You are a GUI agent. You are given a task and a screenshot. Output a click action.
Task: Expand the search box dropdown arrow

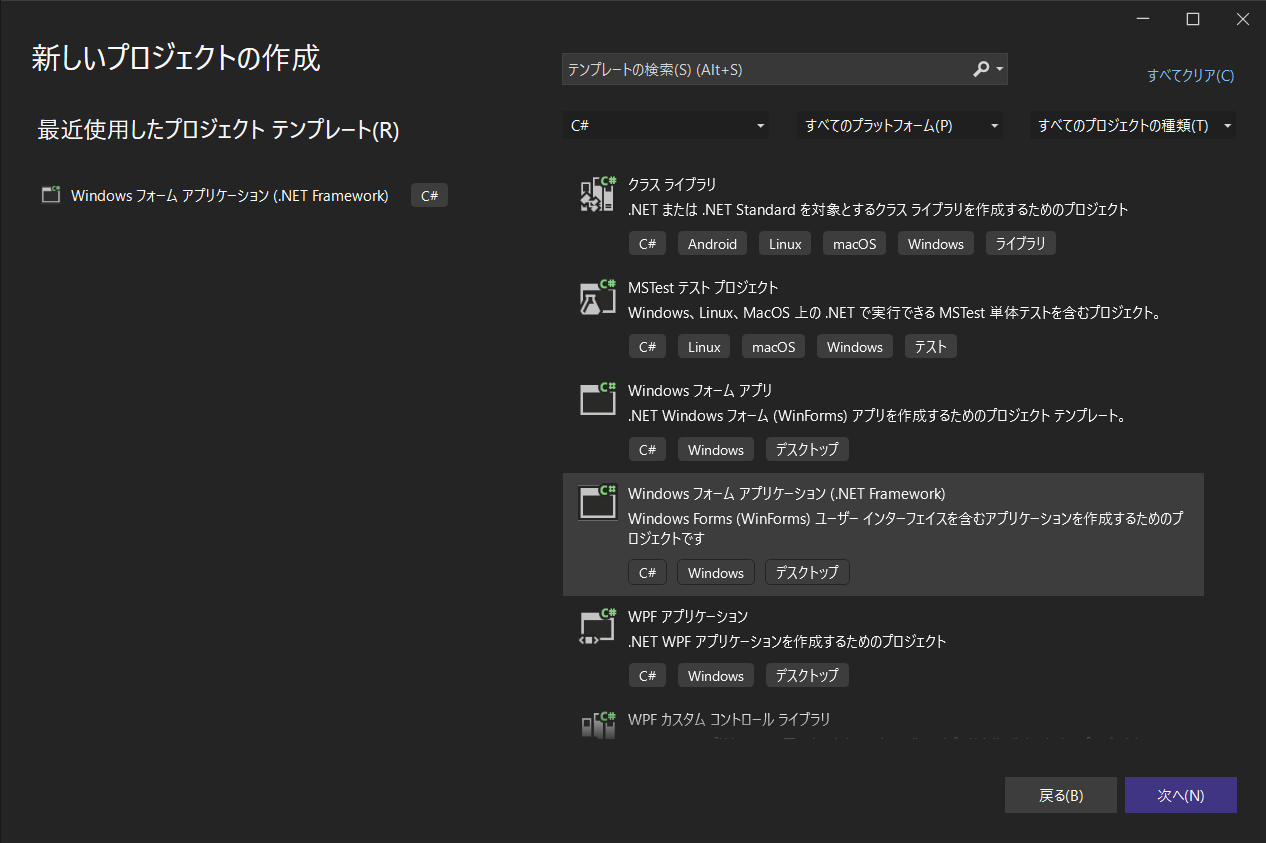click(1000, 70)
